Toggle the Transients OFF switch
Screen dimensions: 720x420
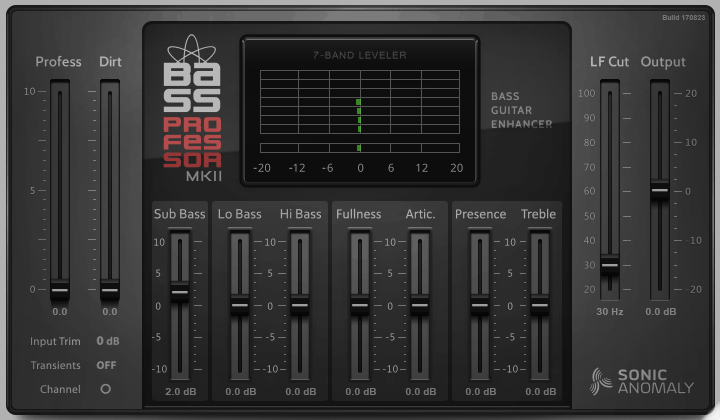[x=106, y=365]
